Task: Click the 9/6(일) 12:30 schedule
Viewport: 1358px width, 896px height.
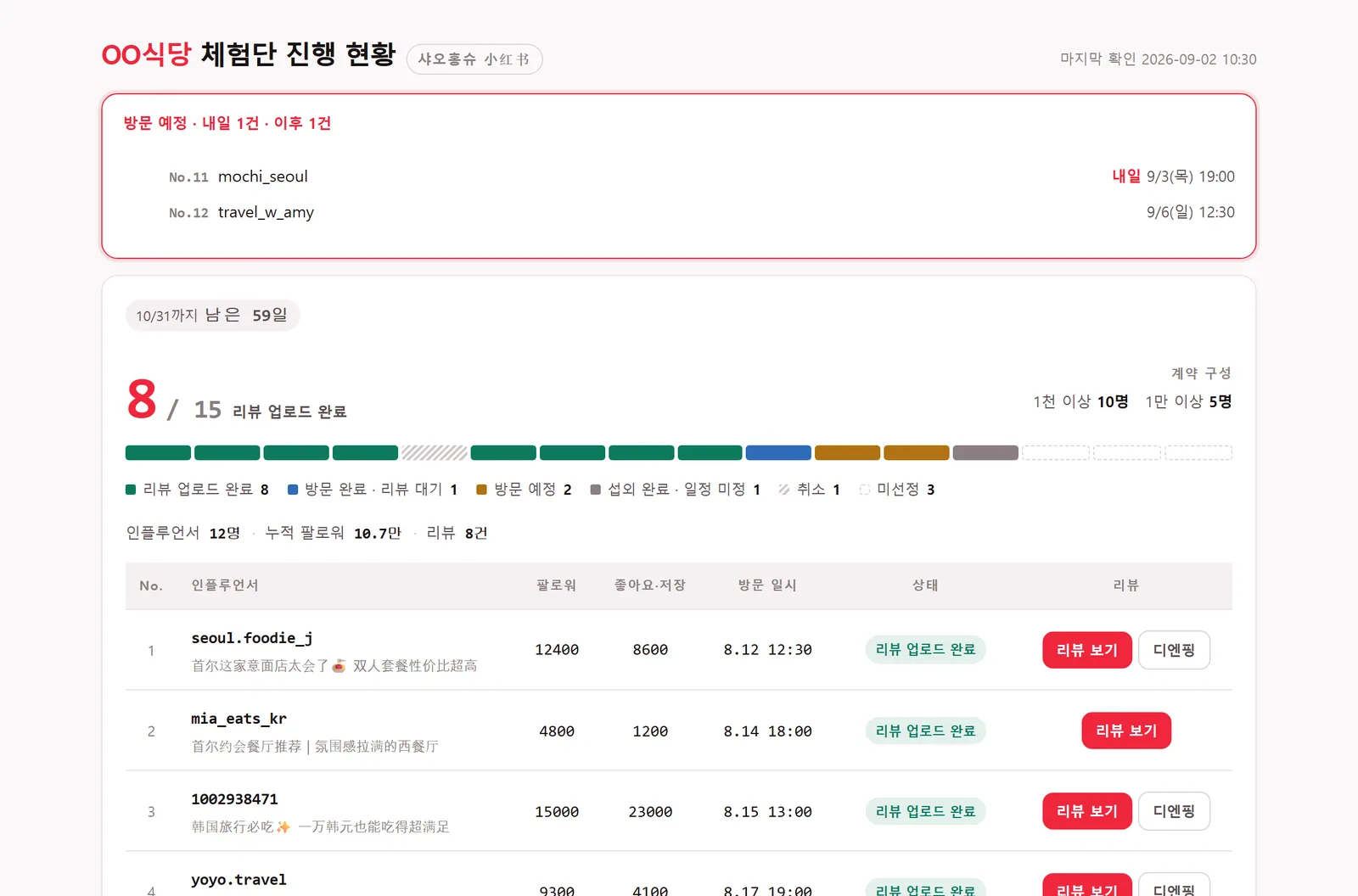Action: click(x=1190, y=212)
